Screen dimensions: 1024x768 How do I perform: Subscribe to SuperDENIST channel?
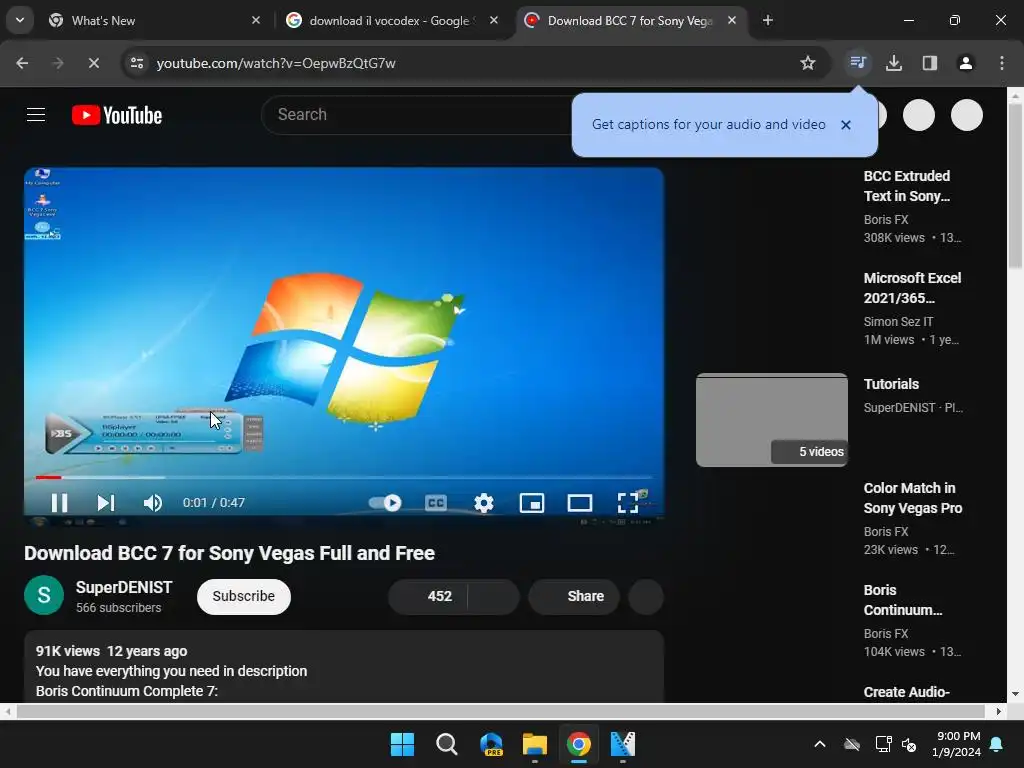(244, 596)
